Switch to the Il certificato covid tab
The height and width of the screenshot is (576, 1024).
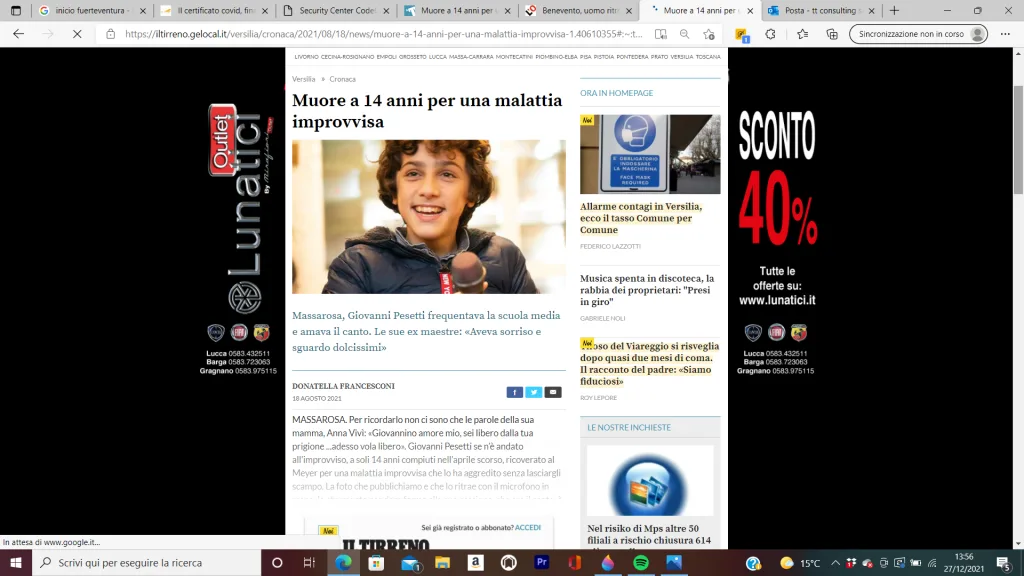point(212,10)
